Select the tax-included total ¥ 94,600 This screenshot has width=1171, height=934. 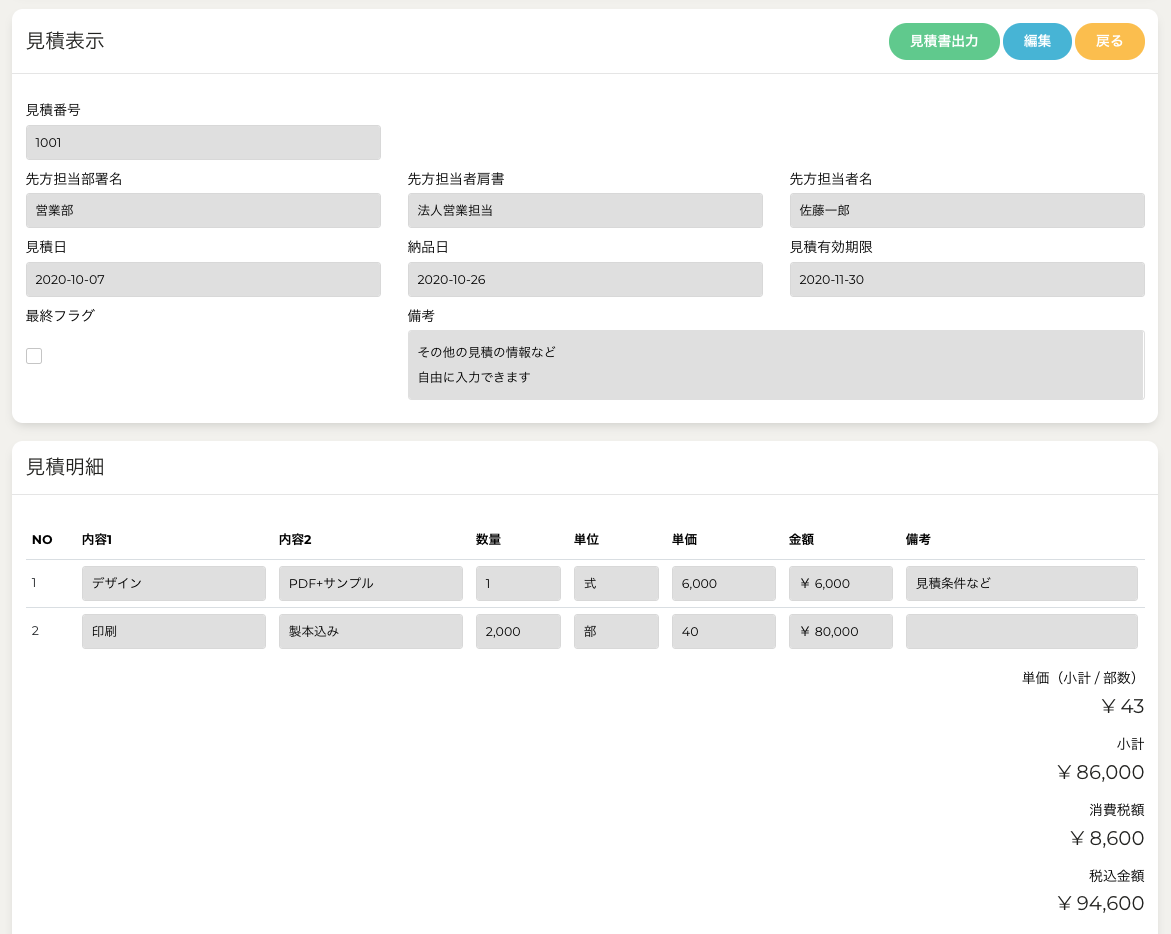tap(1101, 903)
